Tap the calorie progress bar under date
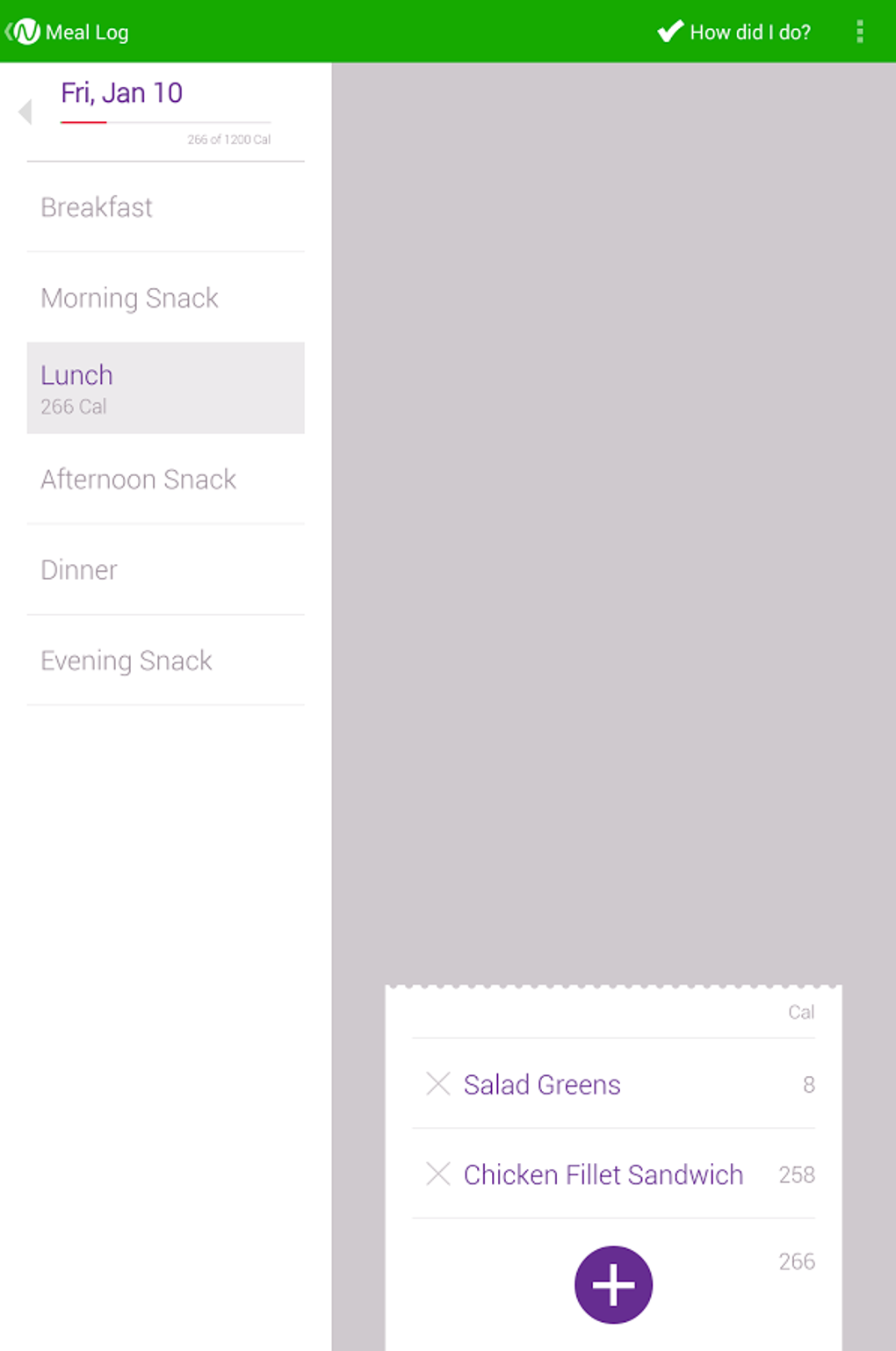896x1351 pixels. point(165,122)
